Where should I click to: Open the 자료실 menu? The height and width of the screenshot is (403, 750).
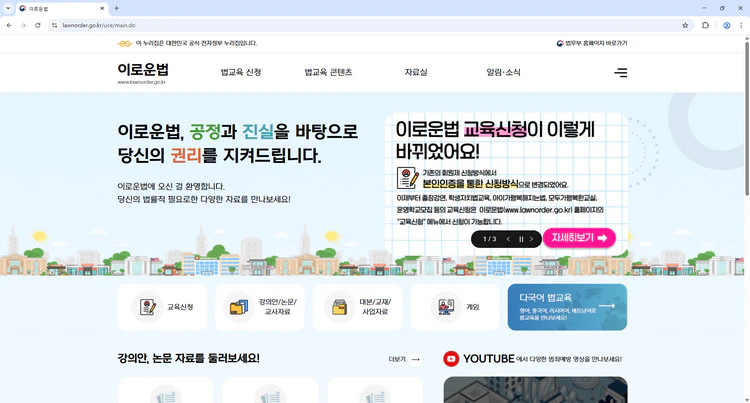point(416,73)
